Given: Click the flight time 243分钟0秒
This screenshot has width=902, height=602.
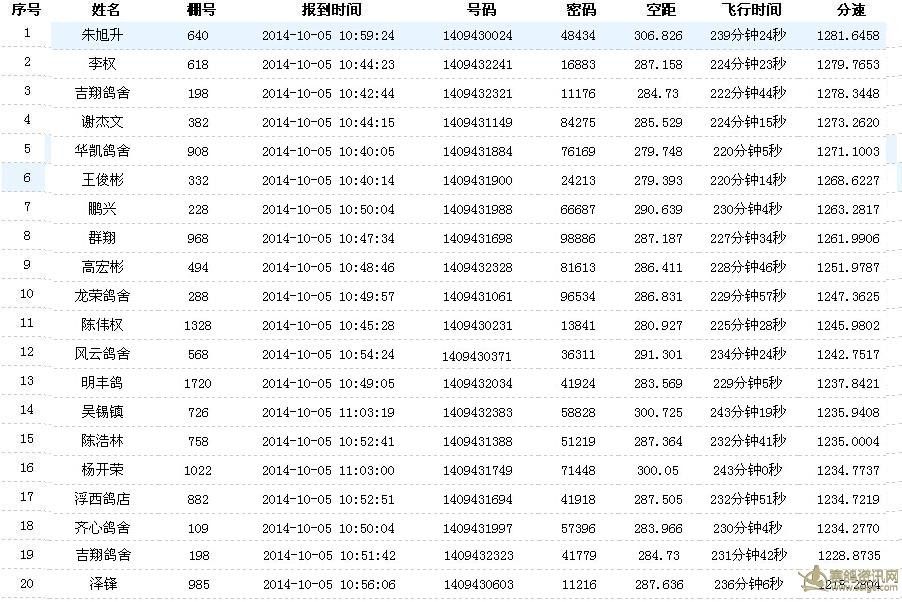Looking at the screenshot, I should (748, 470).
